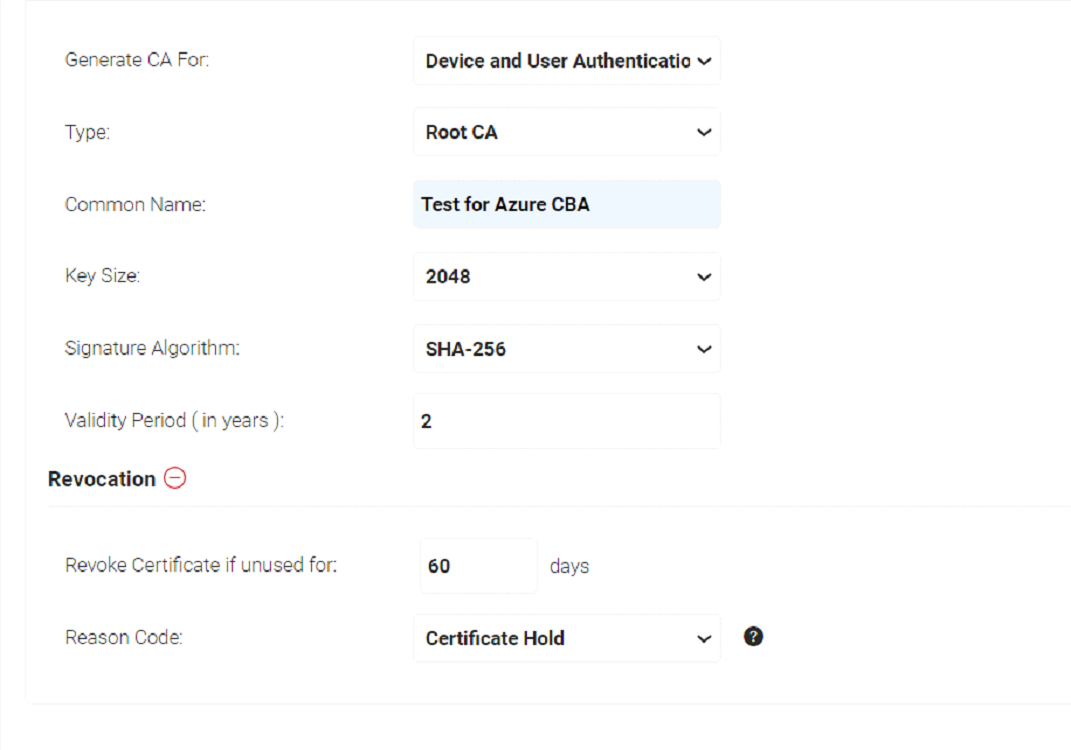Click the chevron on the Key Size dropdown
This screenshot has height=750, width=1071.
click(703, 276)
